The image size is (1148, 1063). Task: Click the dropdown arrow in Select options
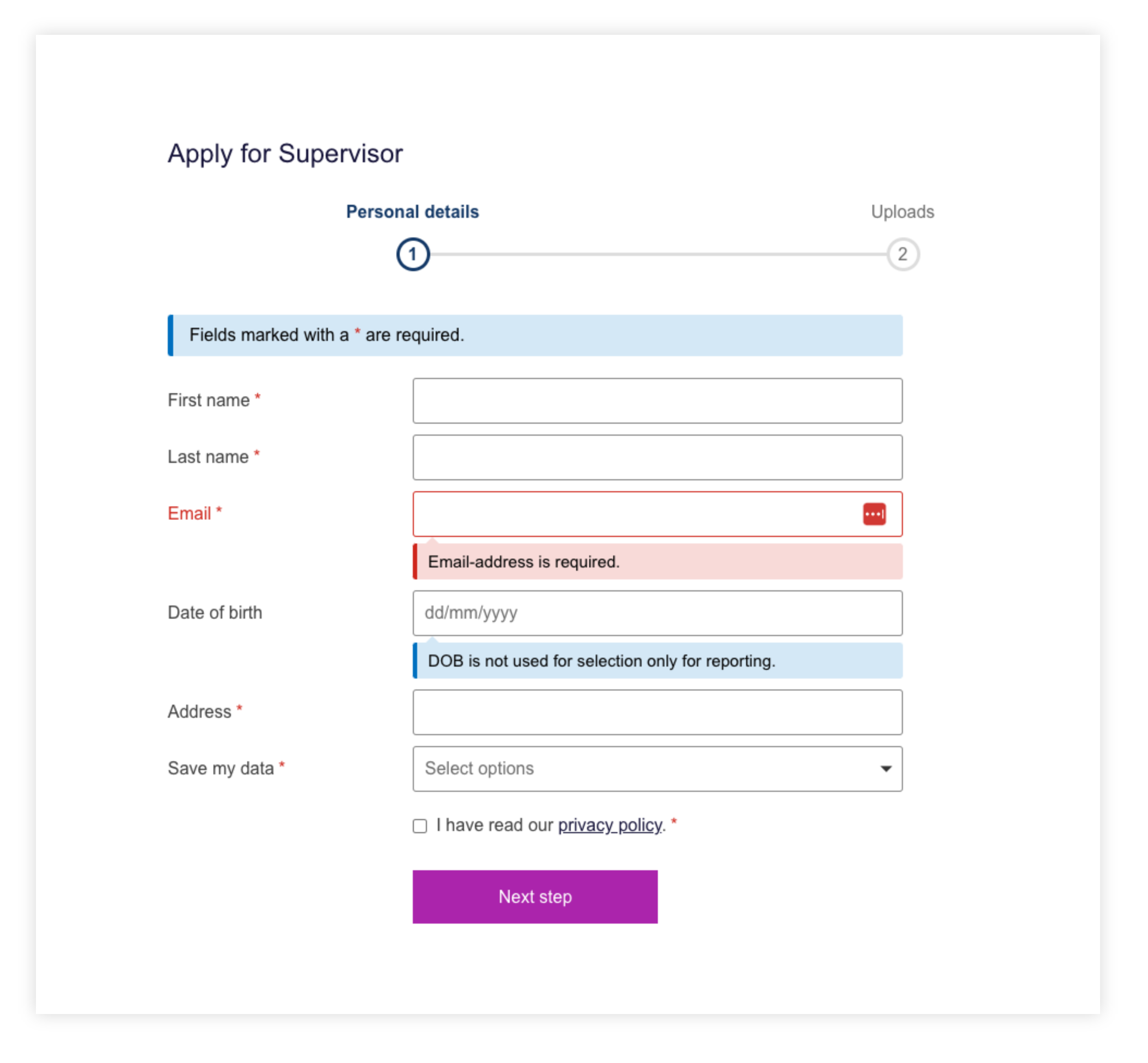pos(886,768)
